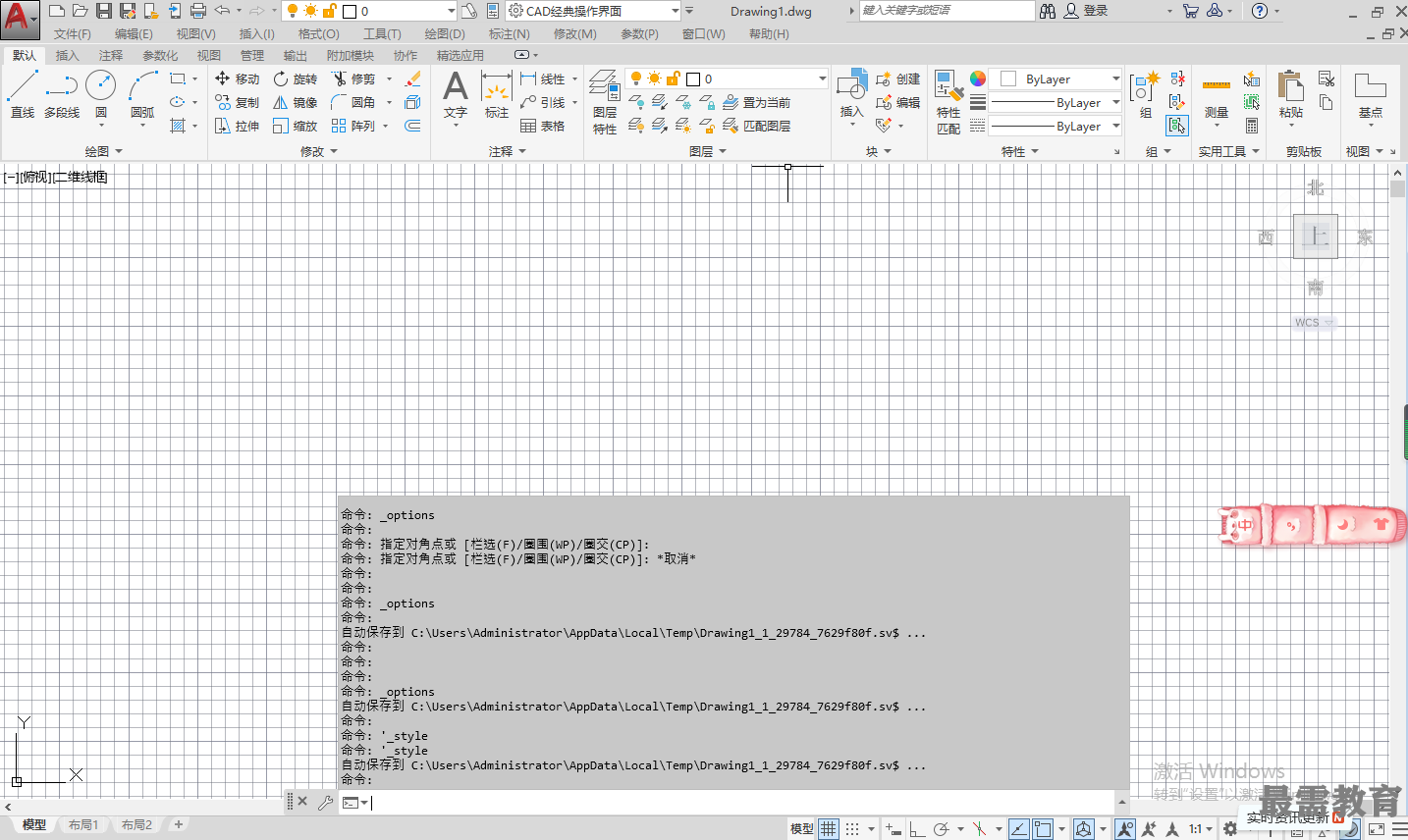1408x840 pixels.
Task: Click the 置为当前 layer button
Action: (x=757, y=102)
